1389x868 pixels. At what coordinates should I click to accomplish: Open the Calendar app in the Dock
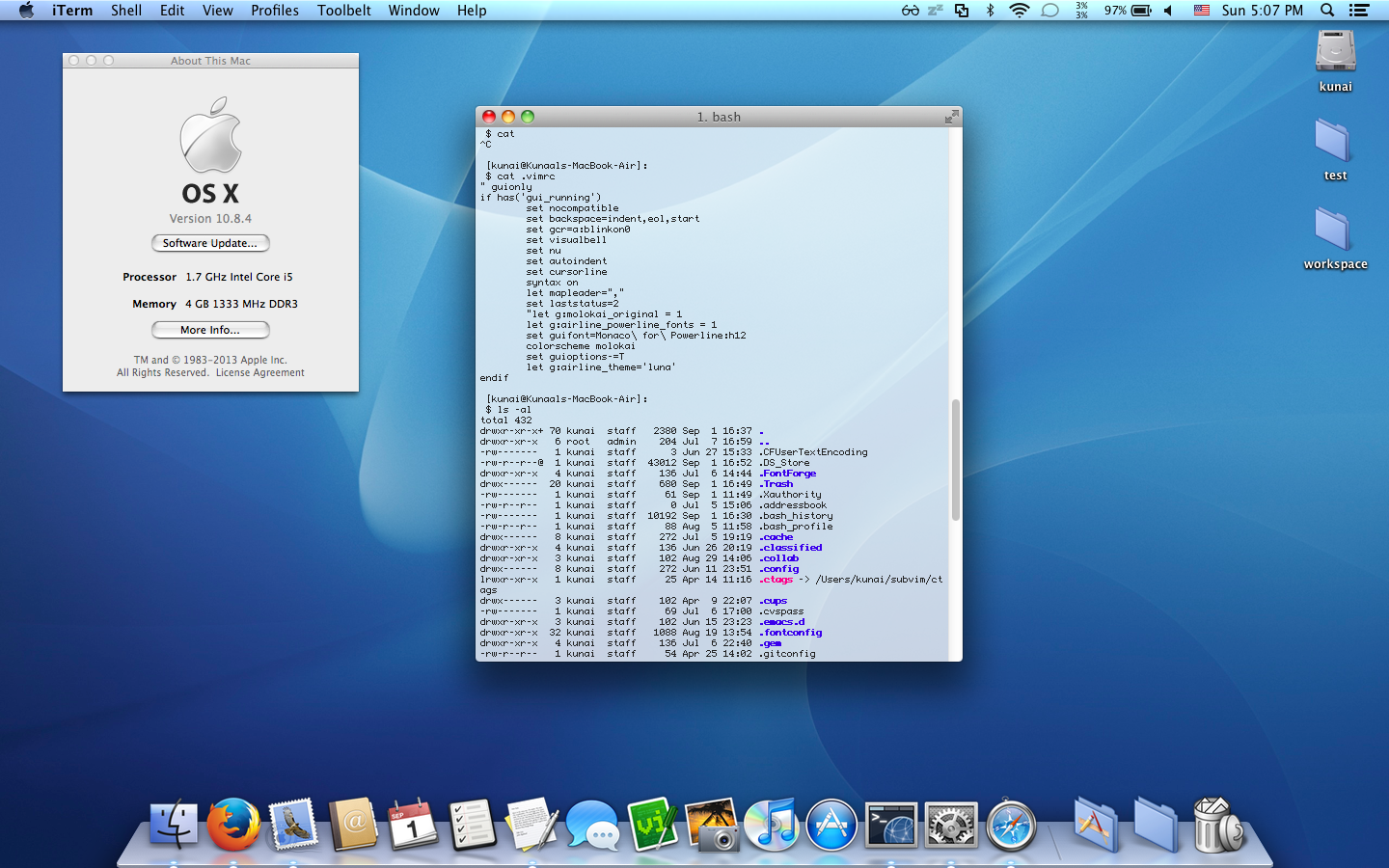point(413,826)
